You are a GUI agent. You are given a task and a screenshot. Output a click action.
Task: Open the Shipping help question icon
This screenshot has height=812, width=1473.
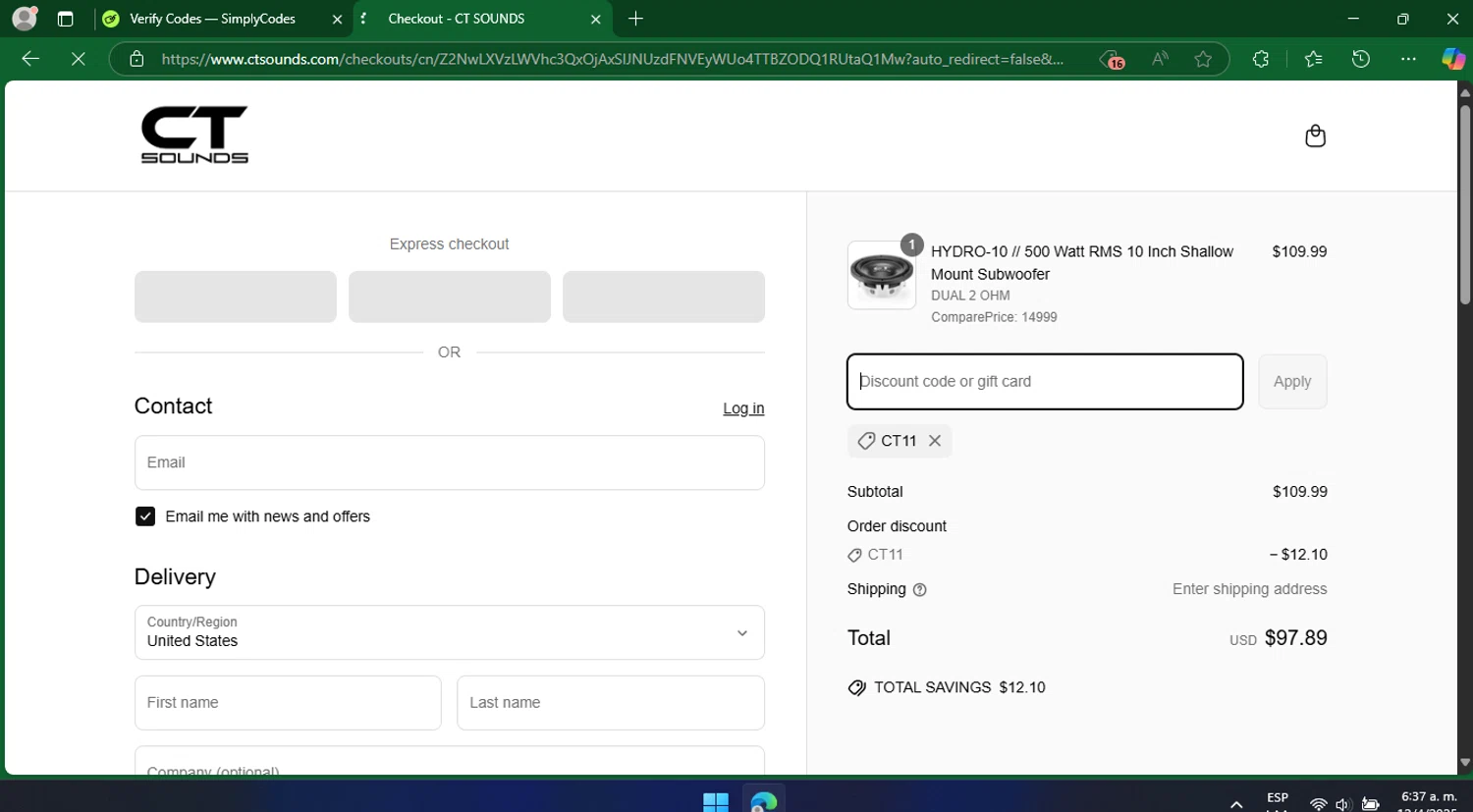[x=920, y=590]
